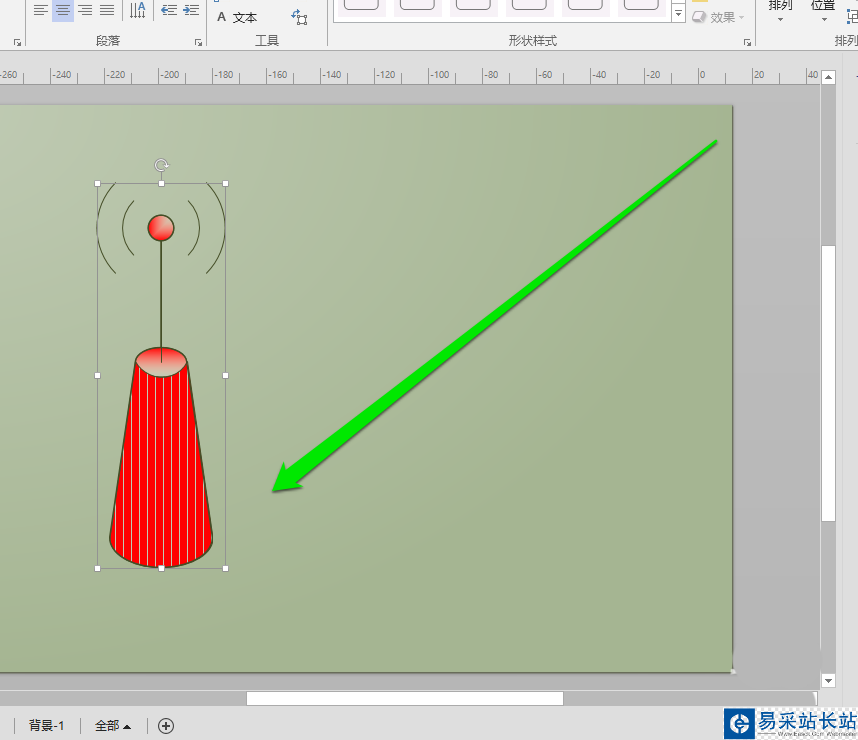This screenshot has width=858, height=740.
Task: Justify the paragraph text
Action: [107, 10]
